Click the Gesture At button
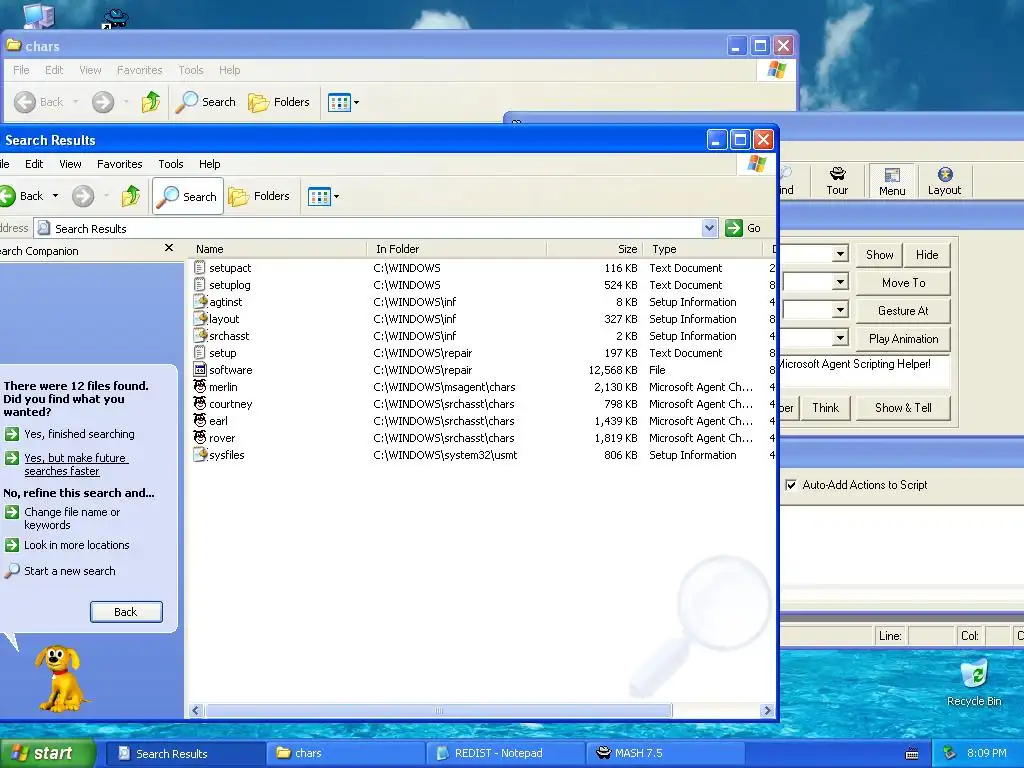1024x768 pixels. pyautogui.click(x=903, y=311)
